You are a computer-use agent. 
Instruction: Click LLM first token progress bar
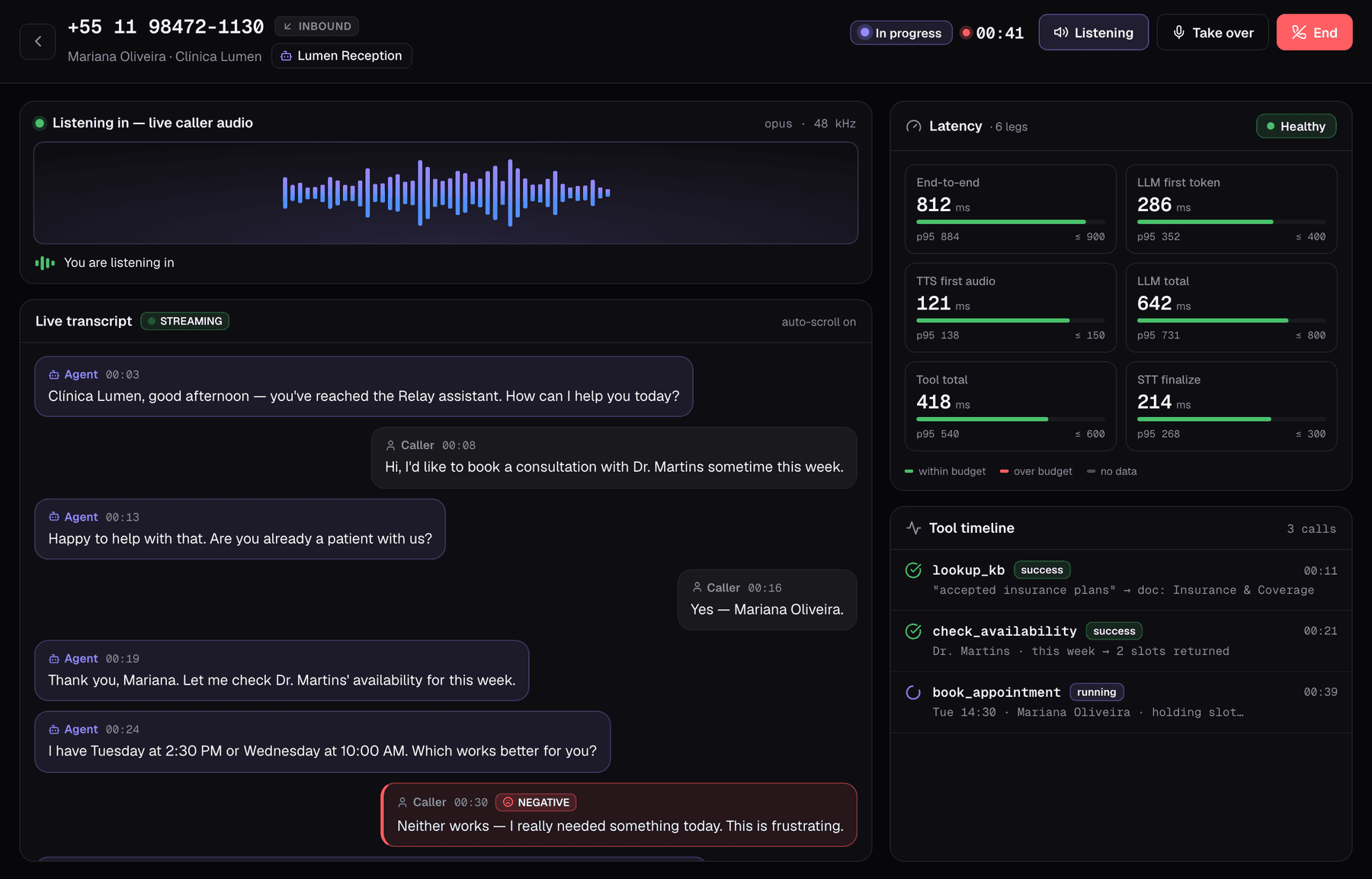click(1231, 222)
